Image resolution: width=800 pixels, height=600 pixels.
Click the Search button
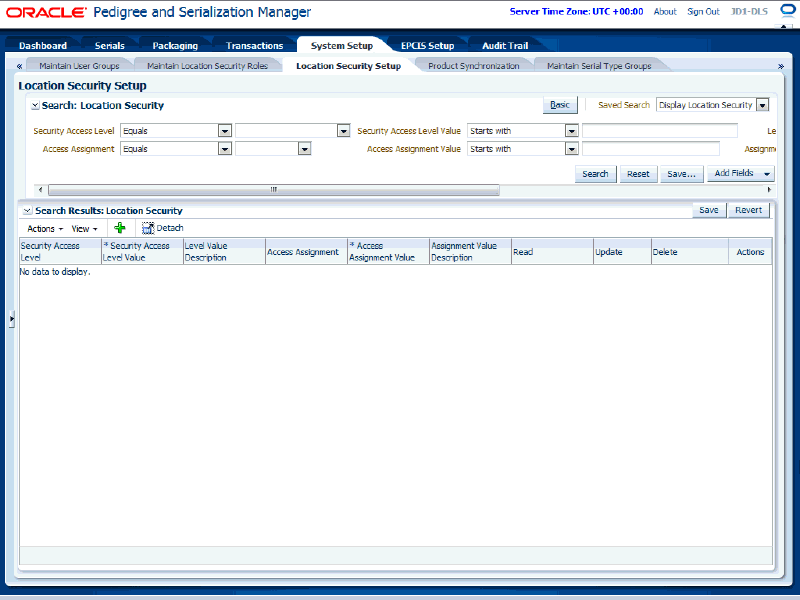(595, 174)
